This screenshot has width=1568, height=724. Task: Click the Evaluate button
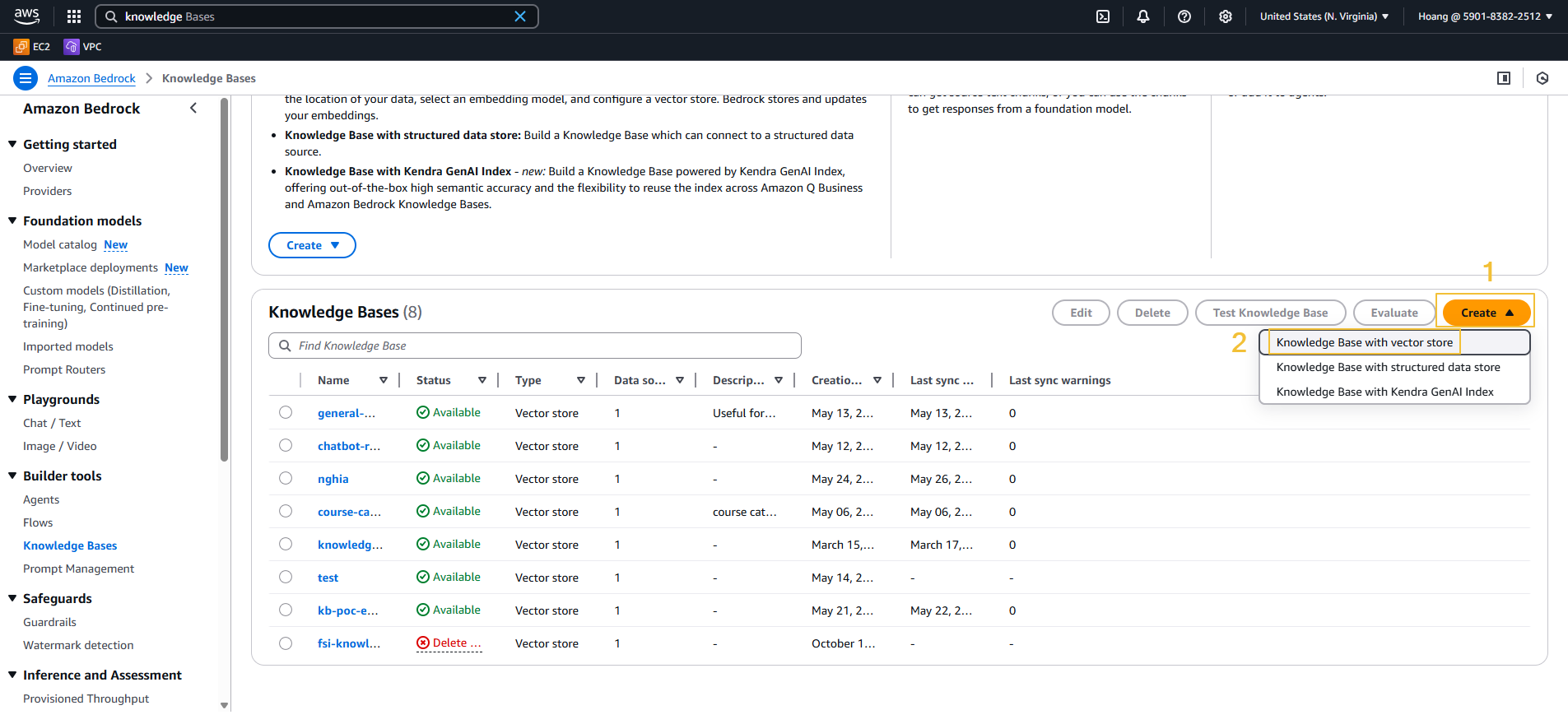click(1394, 313)
